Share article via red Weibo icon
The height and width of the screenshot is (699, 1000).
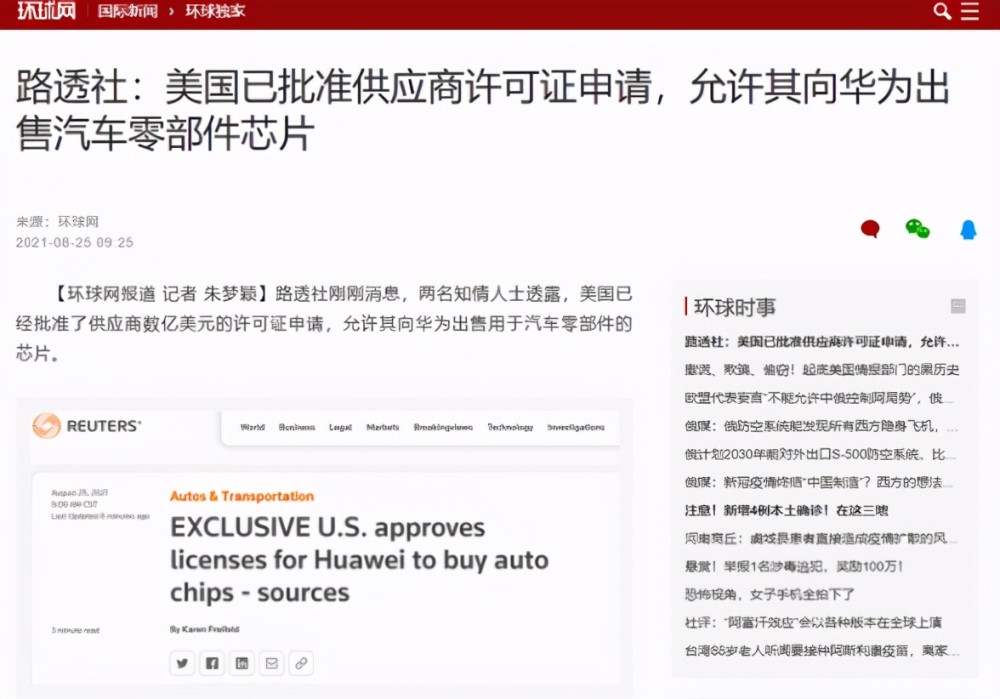870,228
